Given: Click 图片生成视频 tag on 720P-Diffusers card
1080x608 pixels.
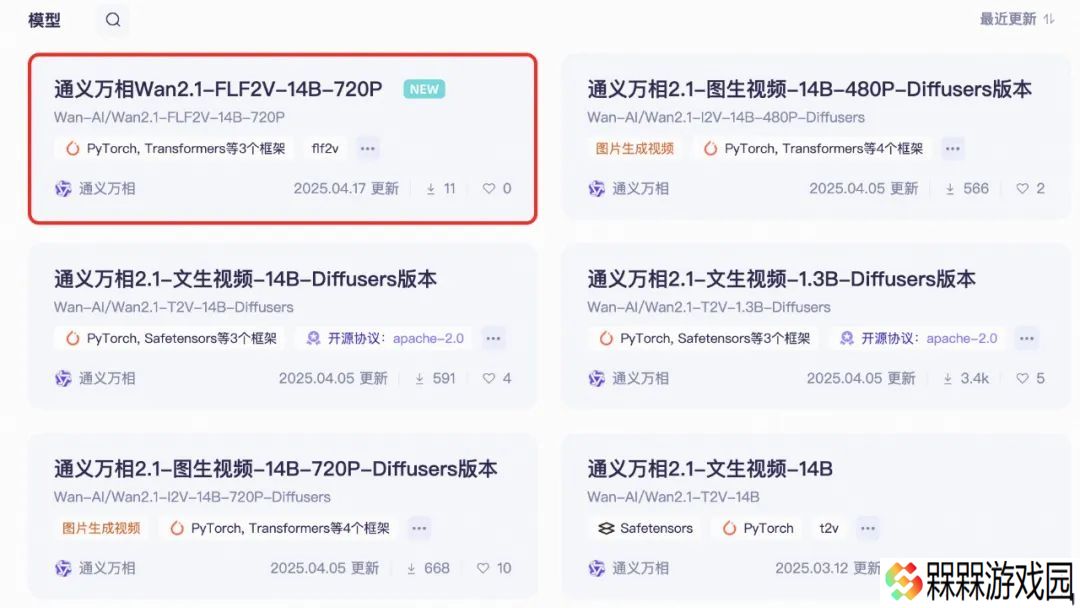Looking at the screenshot, I should [x=101, y=528].
